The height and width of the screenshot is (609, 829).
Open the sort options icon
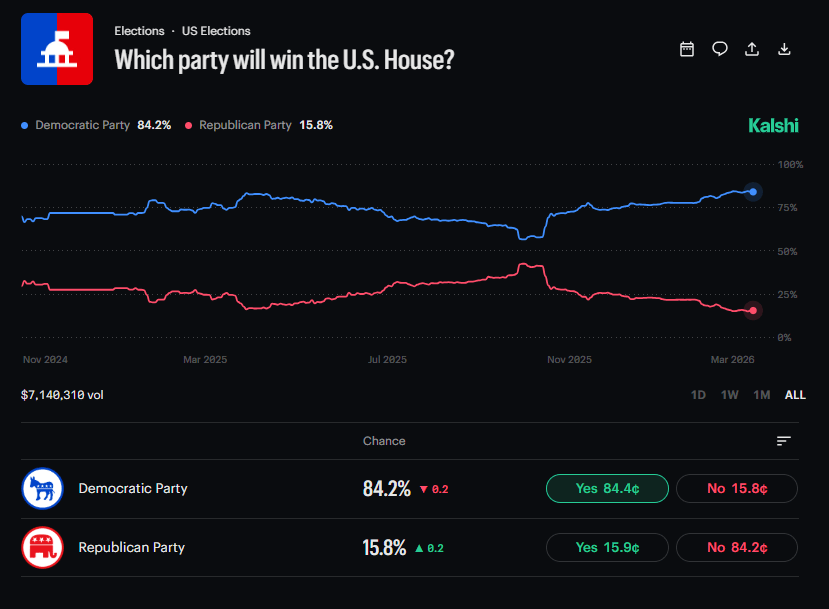coord(783,441)
